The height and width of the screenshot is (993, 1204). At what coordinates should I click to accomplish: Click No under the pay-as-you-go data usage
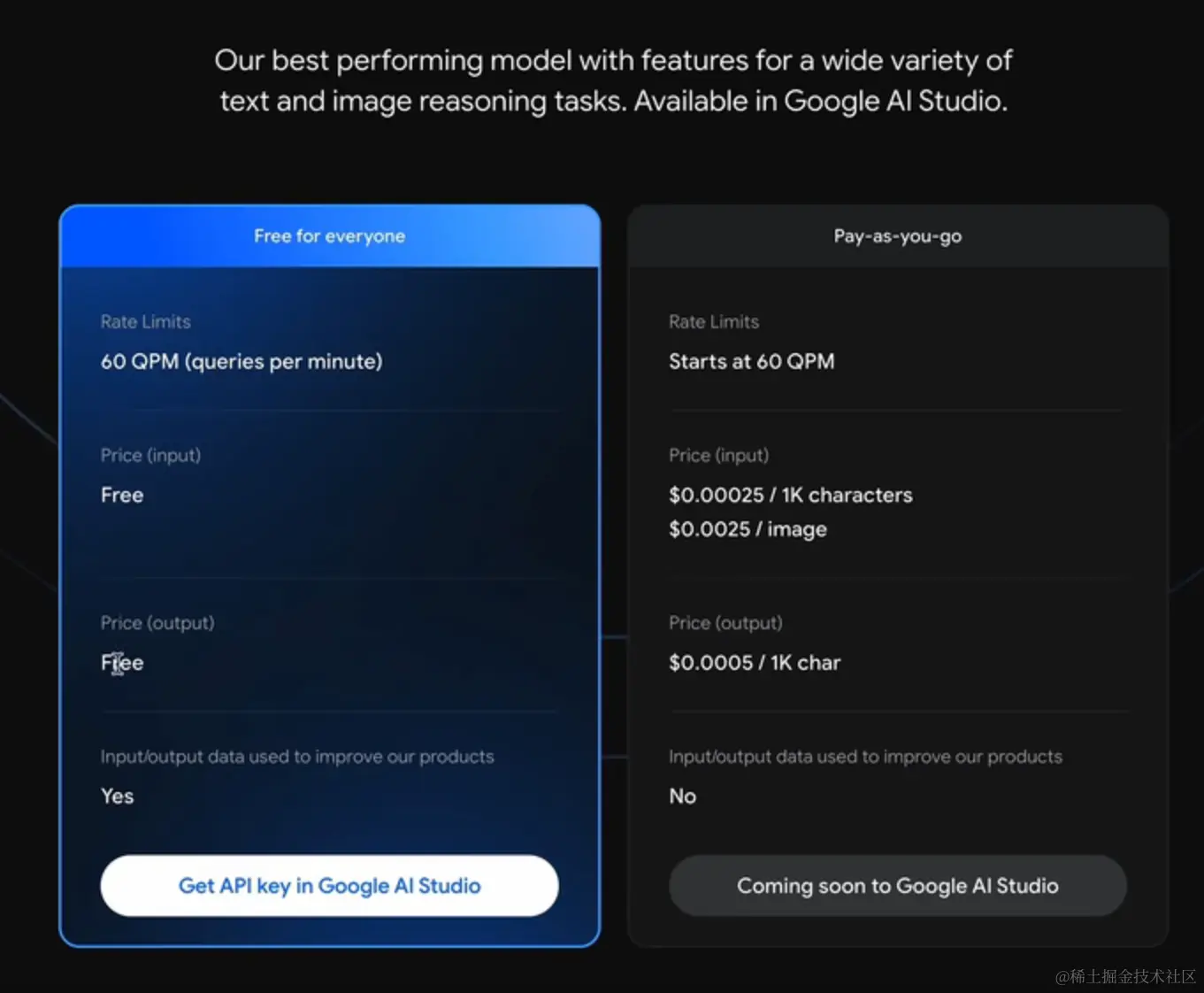tap(682, 796)
